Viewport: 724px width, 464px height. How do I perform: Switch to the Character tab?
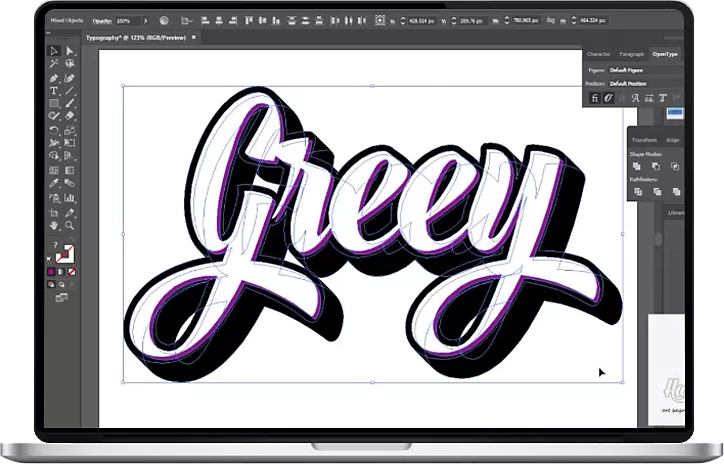point(598,54)
